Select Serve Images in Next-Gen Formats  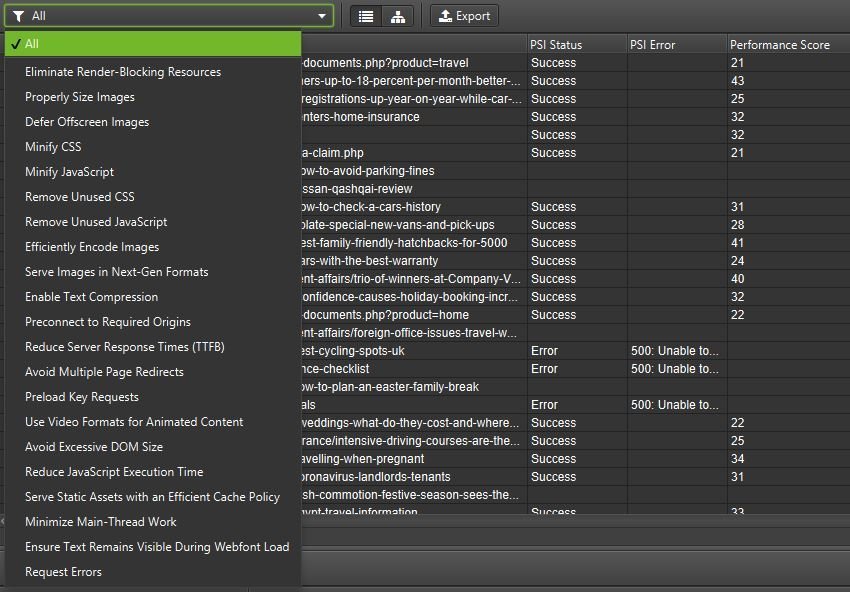click(117, 272)
